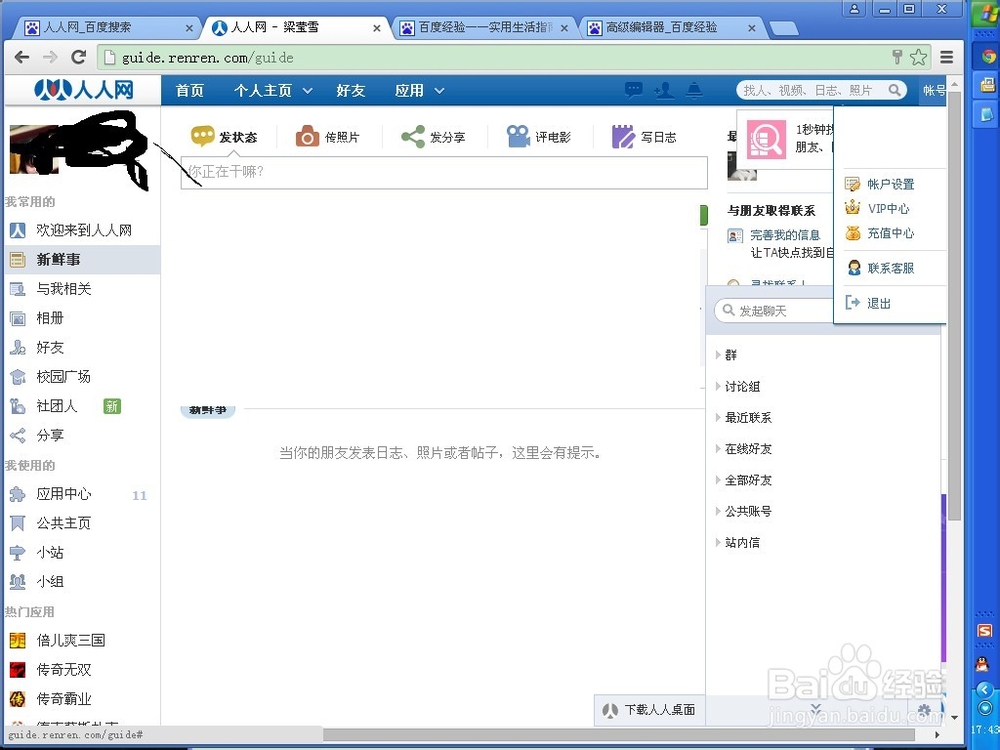Reload the page with refresh icon
This screenshot has height=750, width=1000.
[78, 57]
